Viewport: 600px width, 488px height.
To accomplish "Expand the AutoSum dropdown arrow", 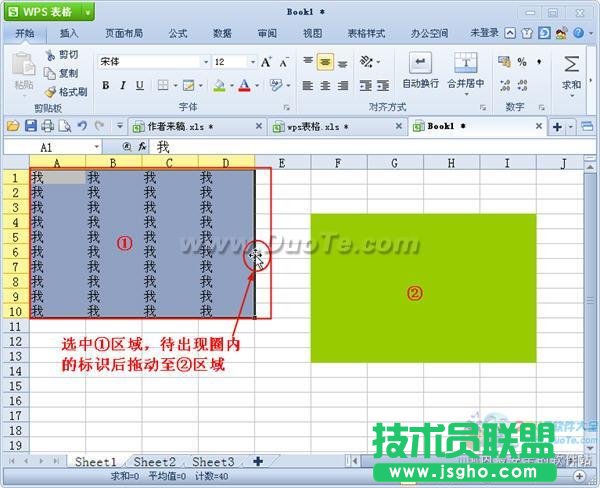I will [572, 95].
